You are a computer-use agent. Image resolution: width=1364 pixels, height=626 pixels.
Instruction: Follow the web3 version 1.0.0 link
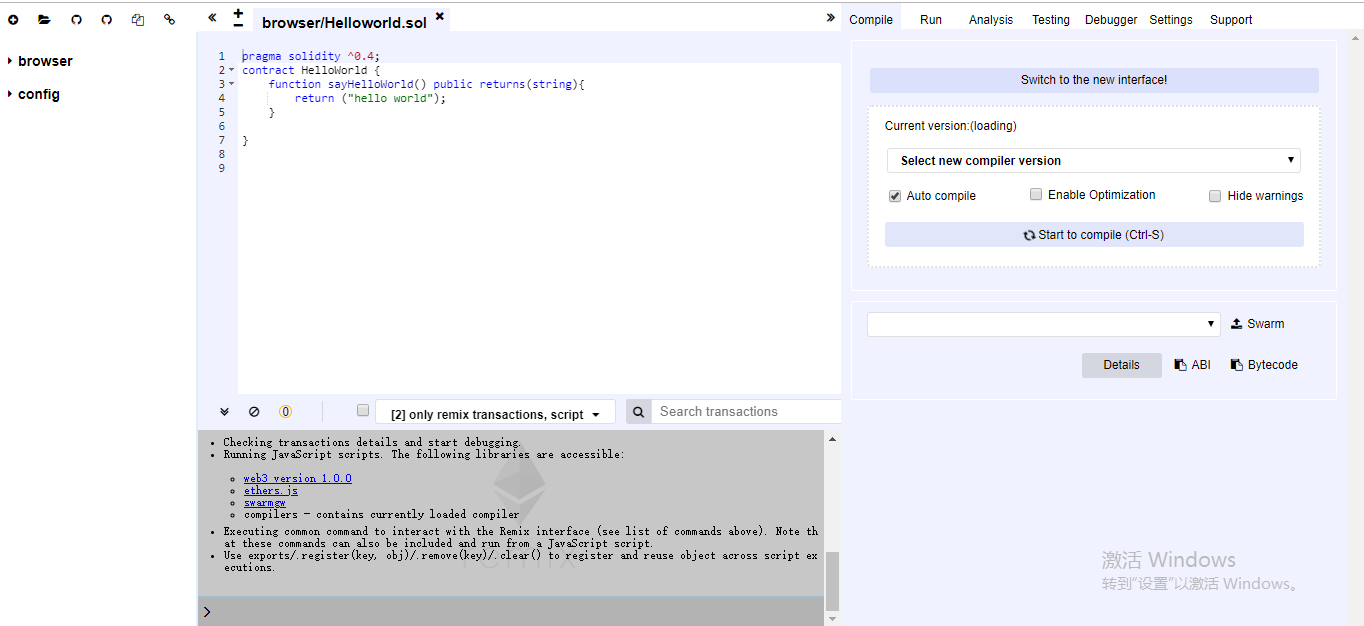click(297, 478)
